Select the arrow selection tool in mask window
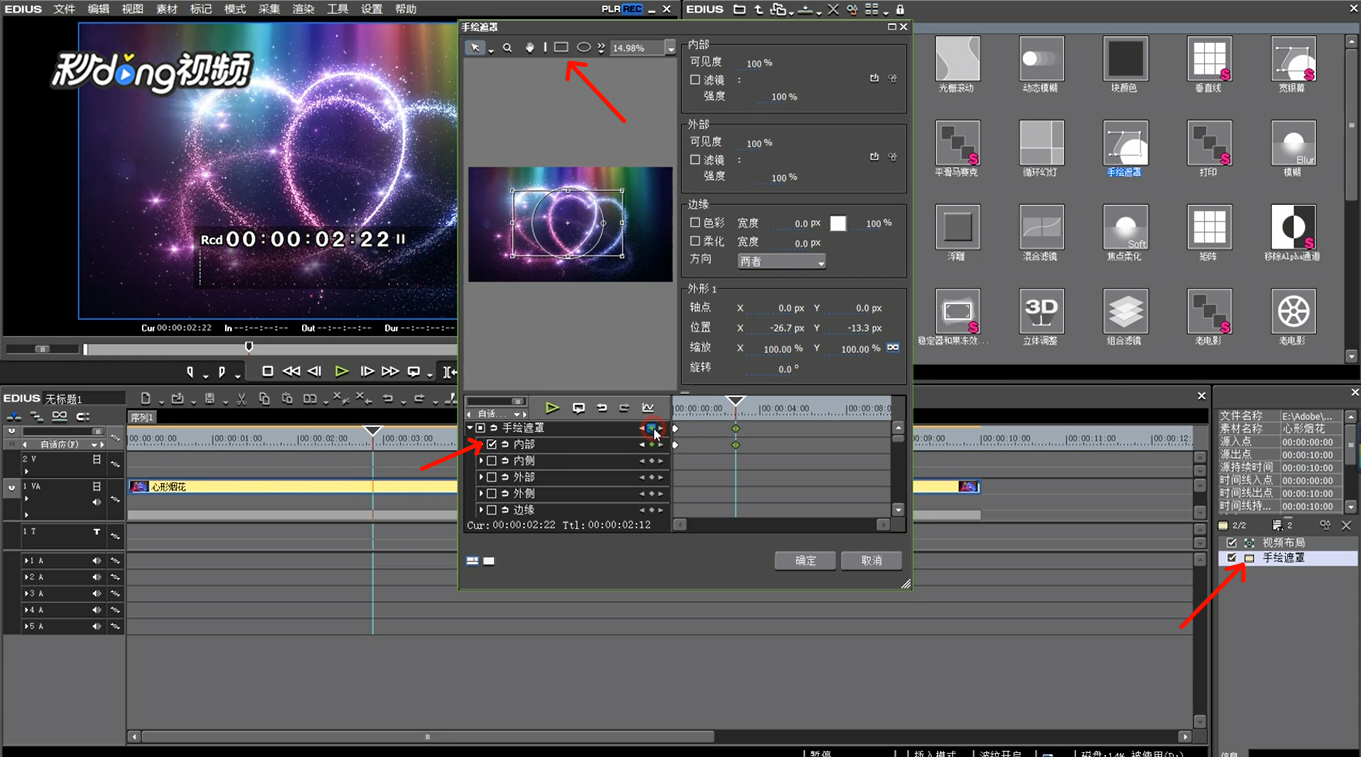The image size is (1361, 757). (476, 48)
